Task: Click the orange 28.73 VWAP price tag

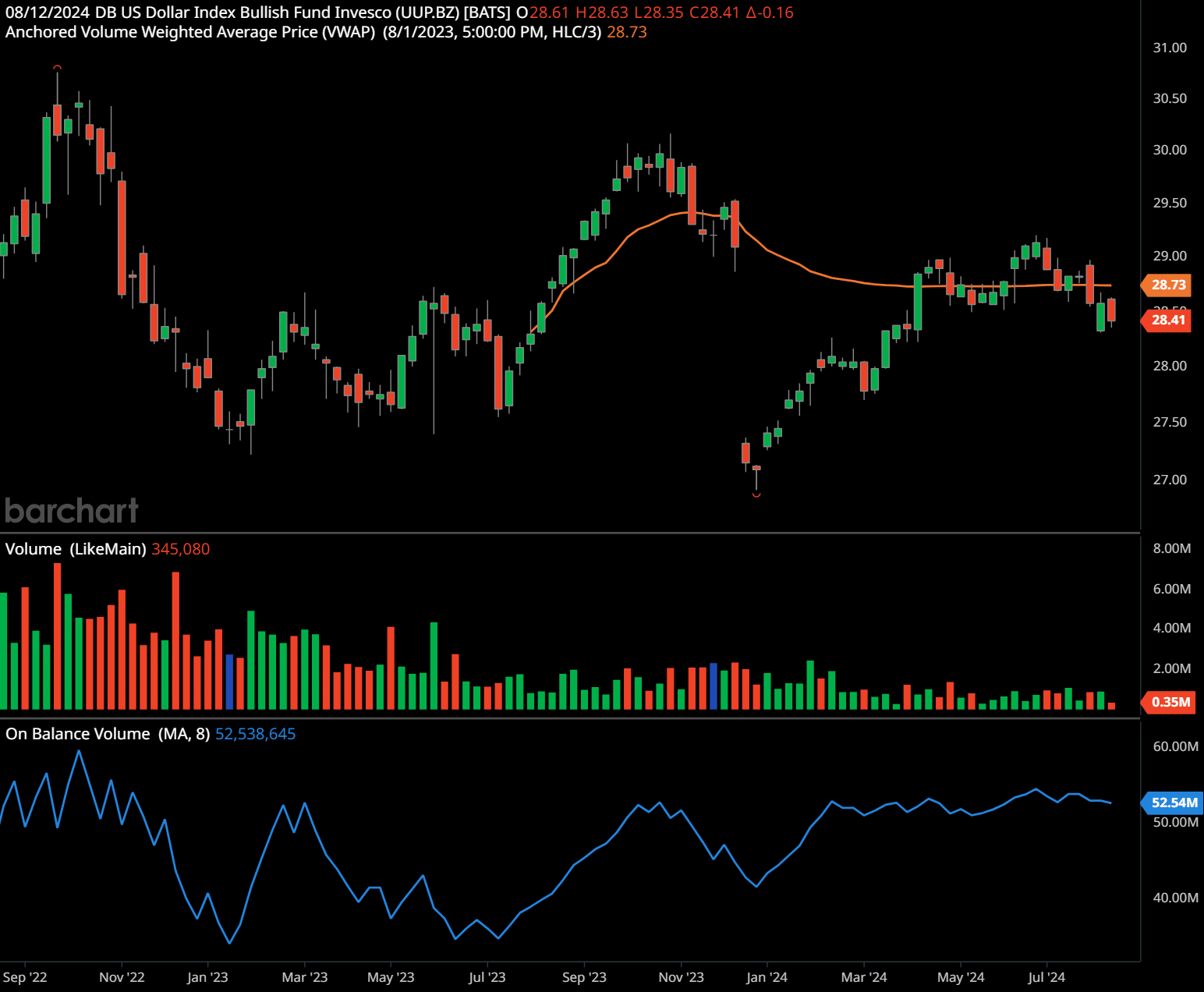Action: point(1167,285)
